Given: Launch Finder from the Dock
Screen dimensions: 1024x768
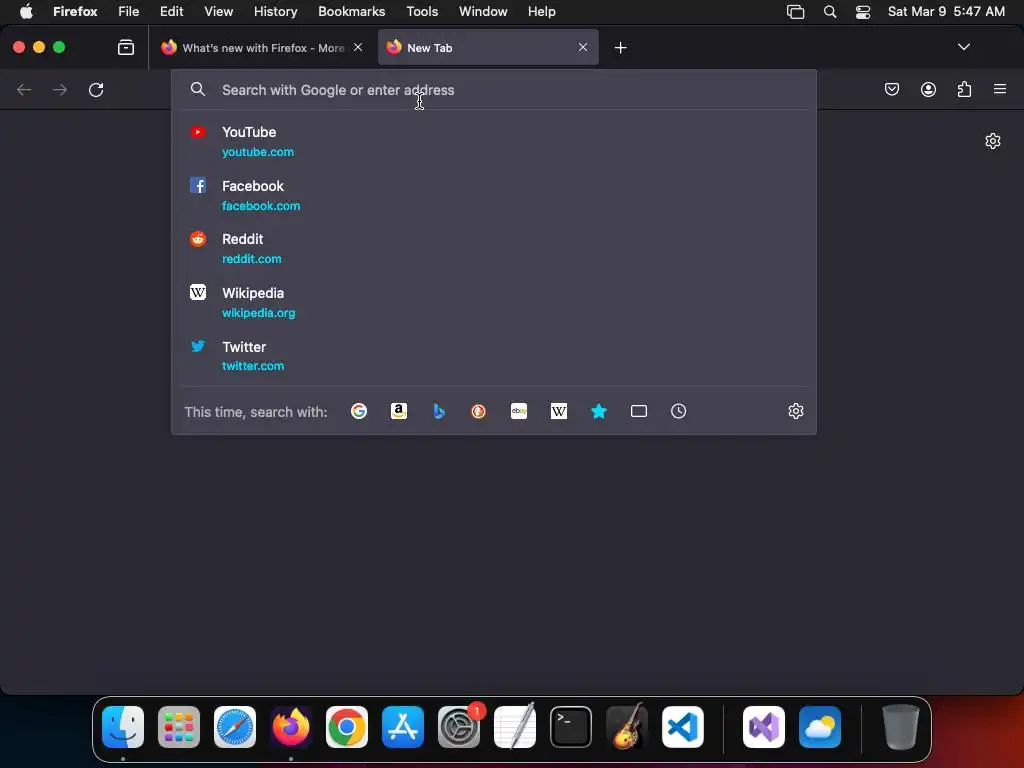Looking at the screenshot, I should pos(123,727).
